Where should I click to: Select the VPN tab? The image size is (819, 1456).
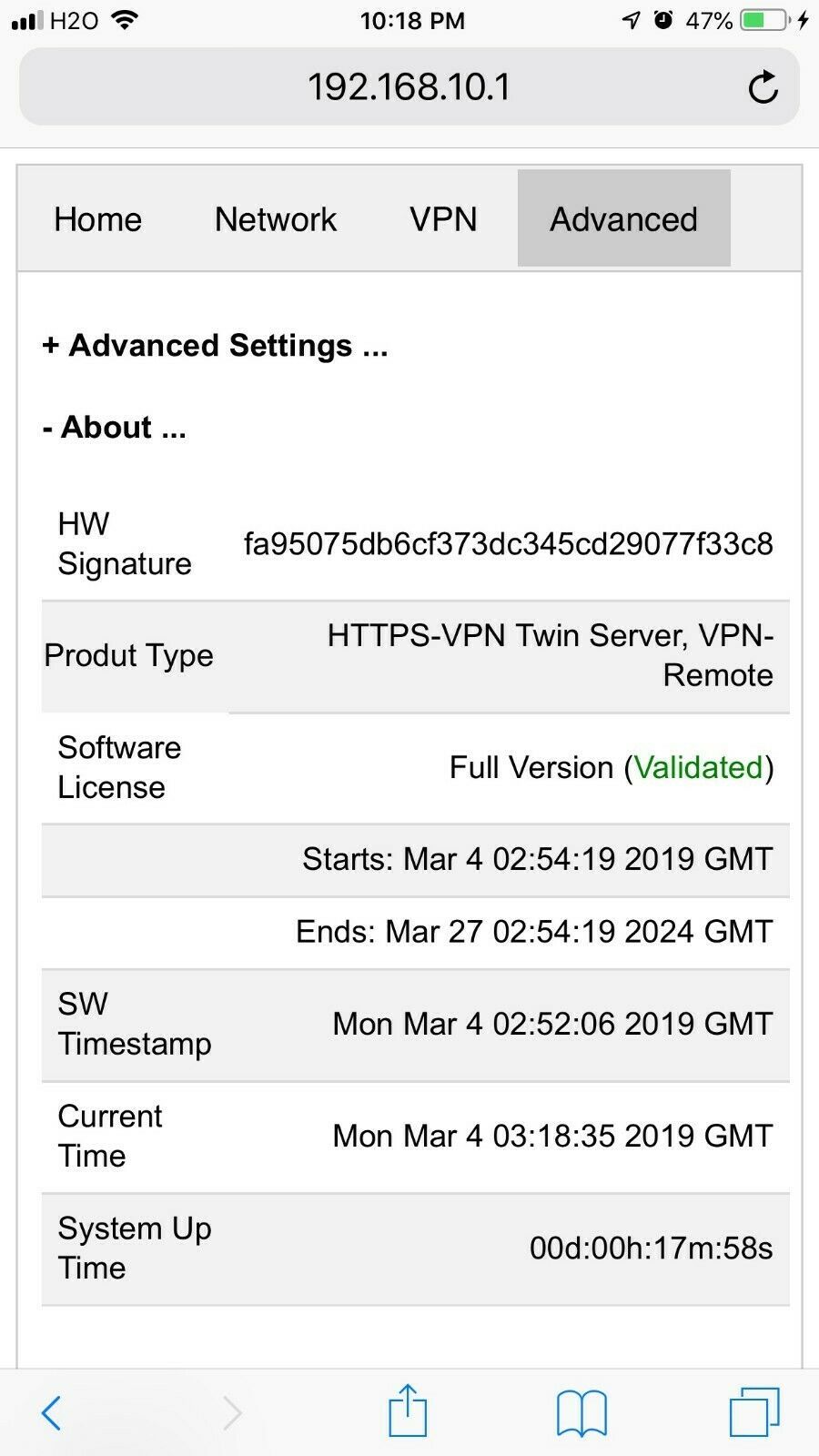[x=443, y=219]
